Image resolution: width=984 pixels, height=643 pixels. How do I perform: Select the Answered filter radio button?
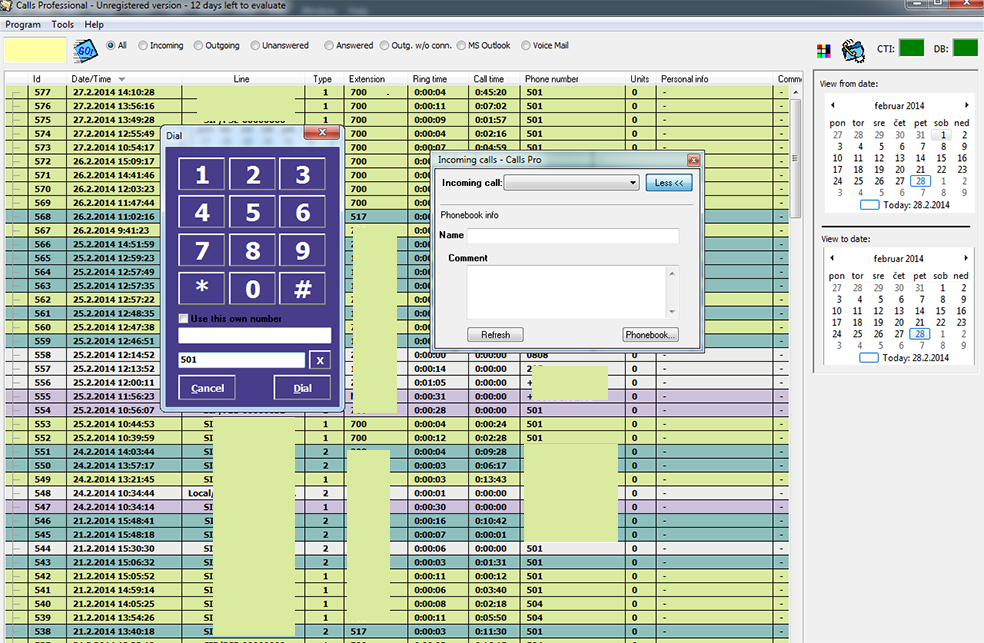pos(329,45)
